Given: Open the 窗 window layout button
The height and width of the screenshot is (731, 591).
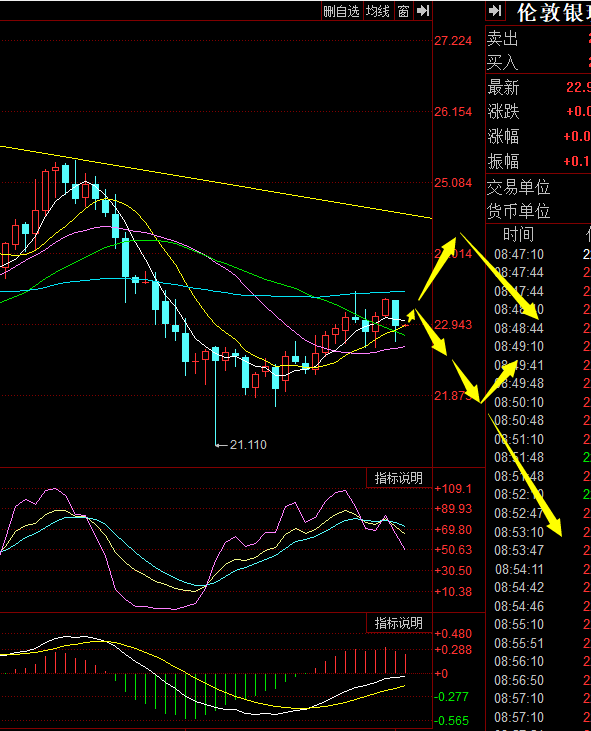Looking at the screenshot, I should pos(404,11).
